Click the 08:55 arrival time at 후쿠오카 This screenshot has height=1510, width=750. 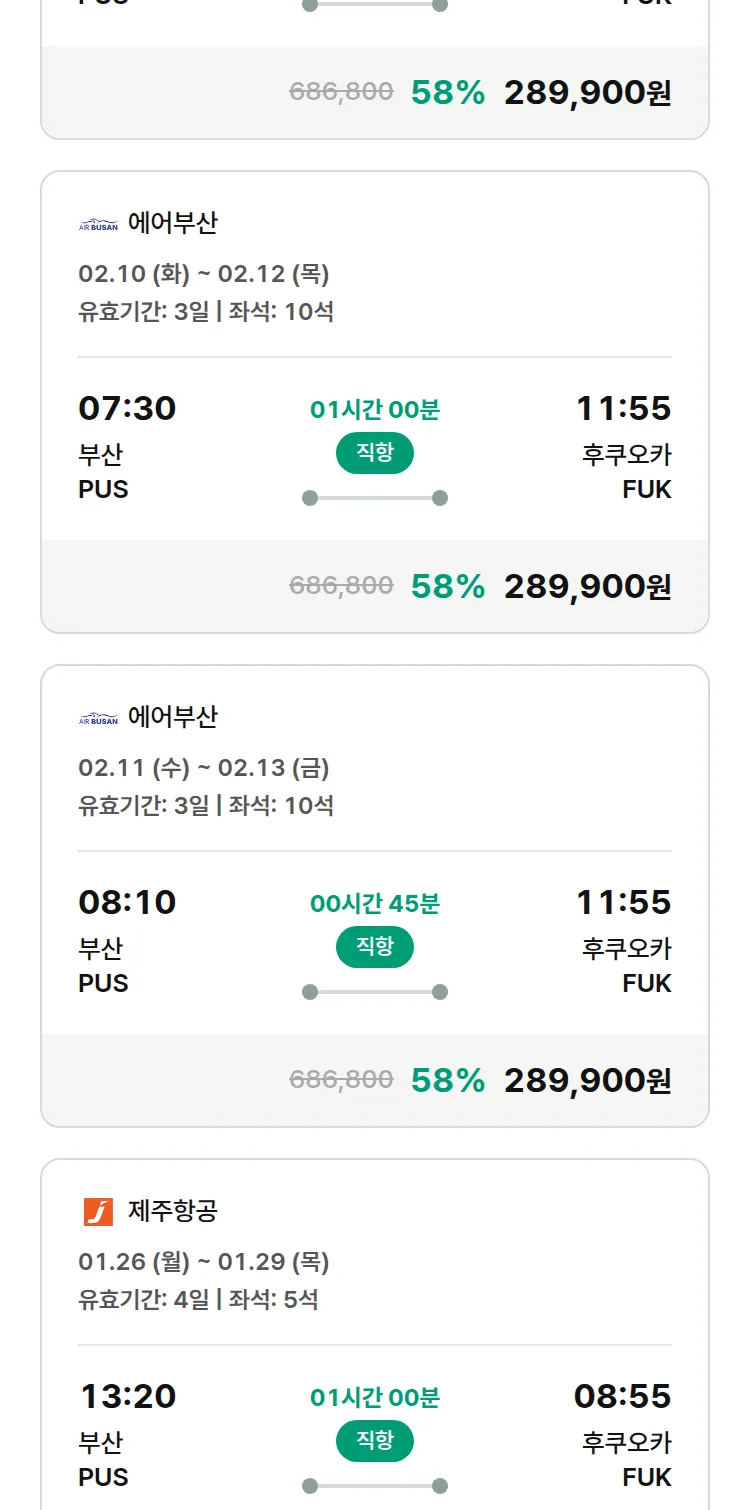(622, 1397)
